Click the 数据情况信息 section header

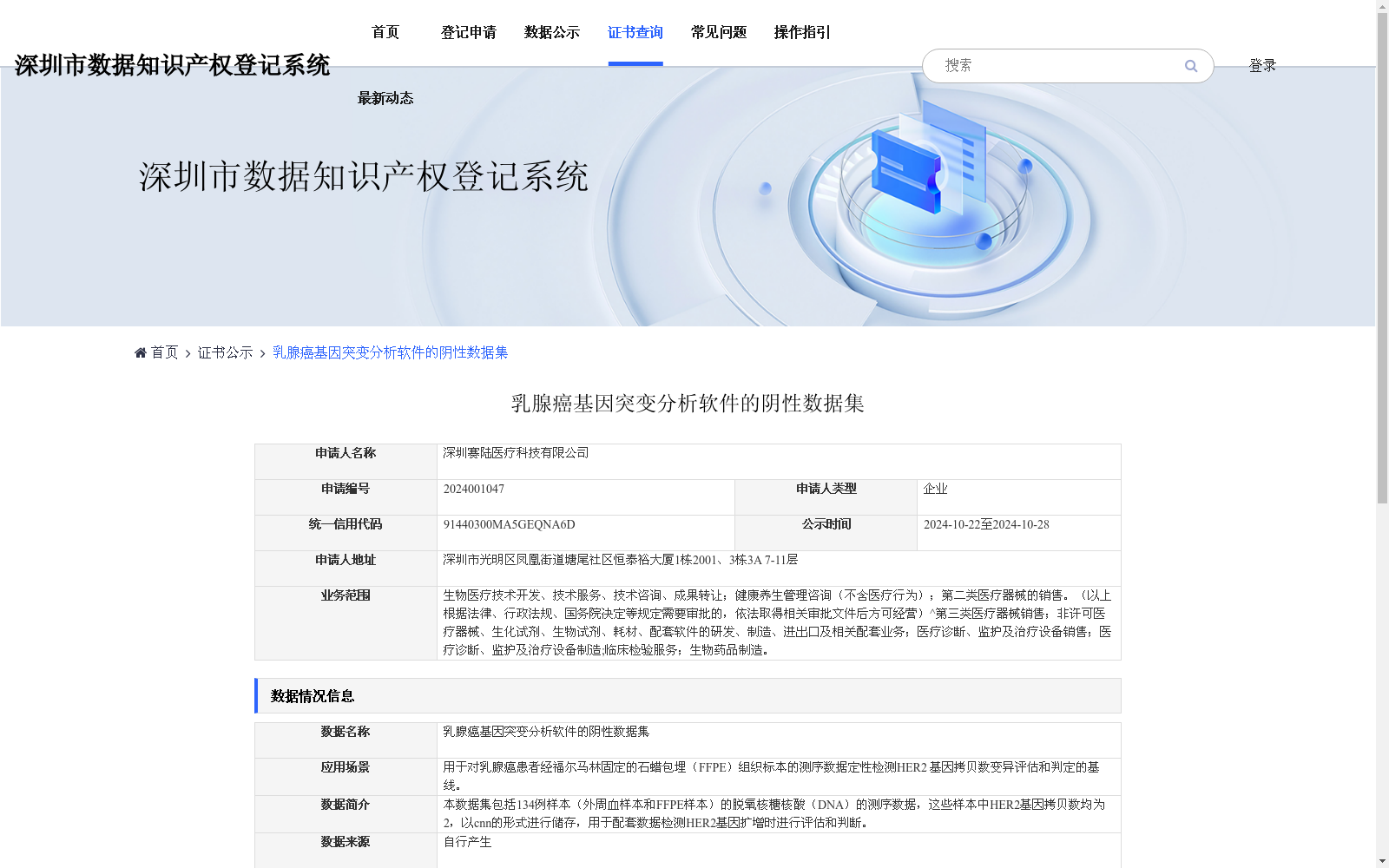(688, 696)
